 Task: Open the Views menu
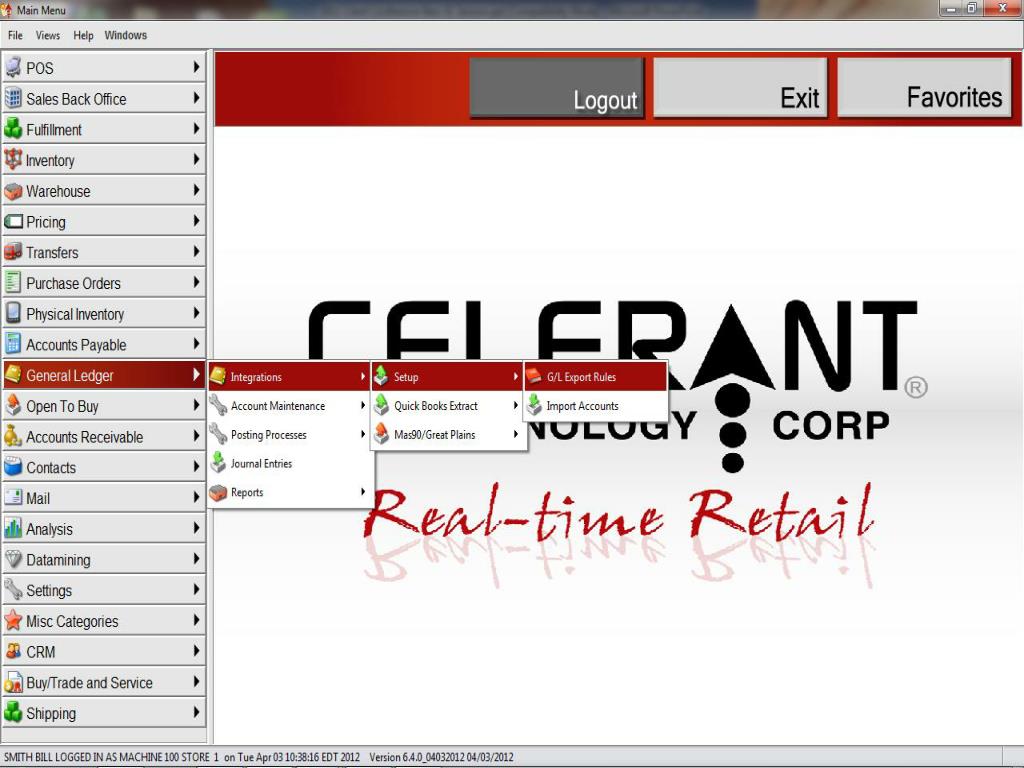[x=48, y=35]
